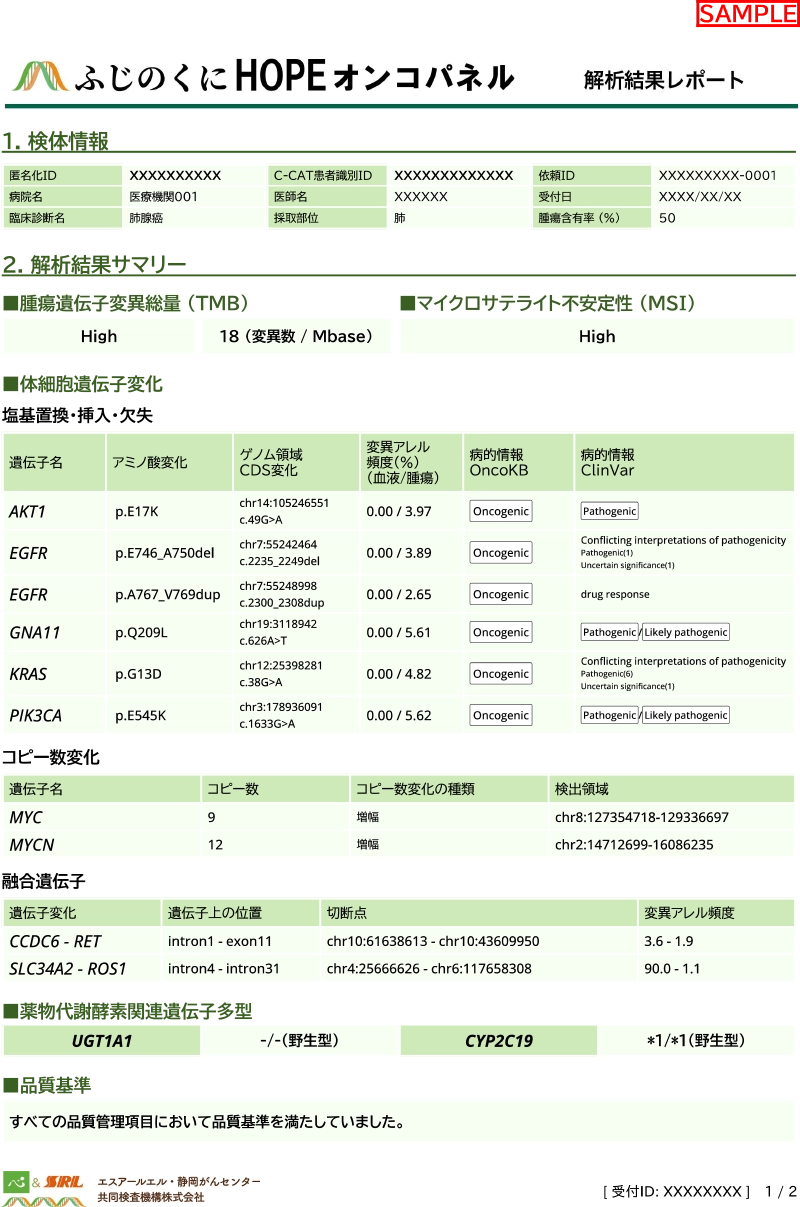Click the 肺腺癌 clinical diagnosis value
Screen dimensions: 800x1207
[x=147, y=217]
